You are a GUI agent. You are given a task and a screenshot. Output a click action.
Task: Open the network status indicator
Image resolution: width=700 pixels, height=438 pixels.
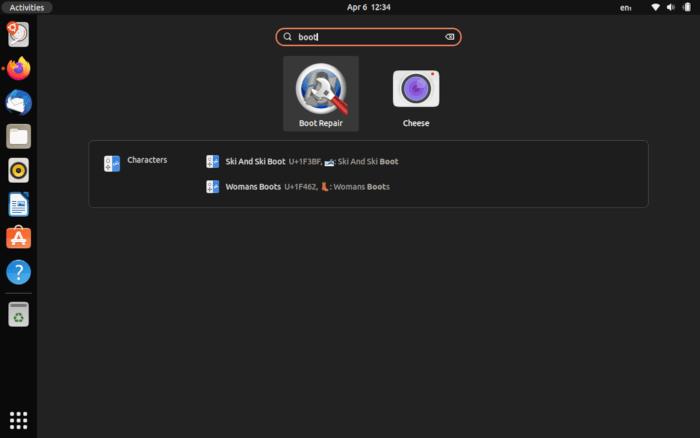pyautogui.click(x=655, y=7)
